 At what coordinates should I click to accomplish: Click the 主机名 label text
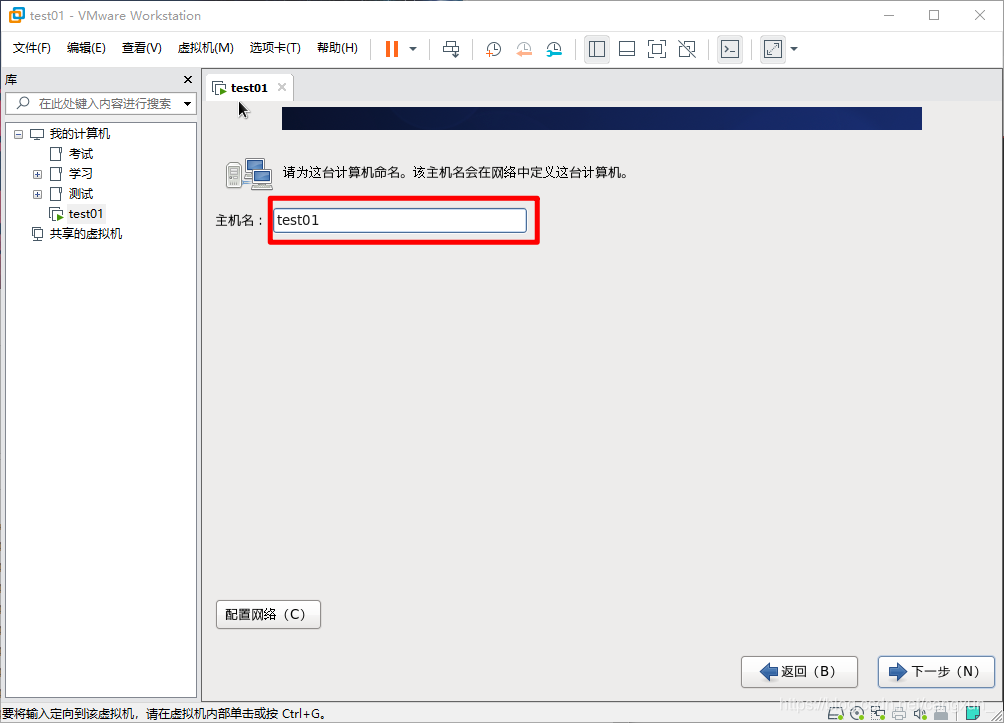(x=239, y=221)
